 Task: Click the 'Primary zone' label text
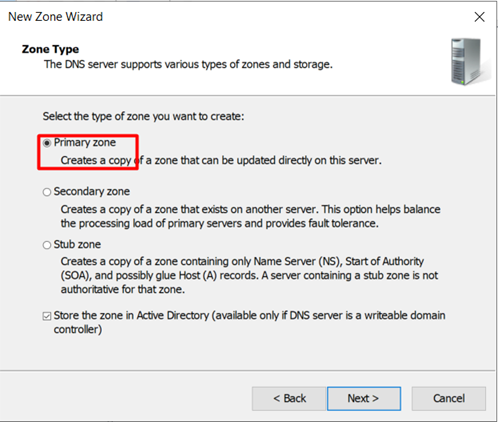click(85, 142)
